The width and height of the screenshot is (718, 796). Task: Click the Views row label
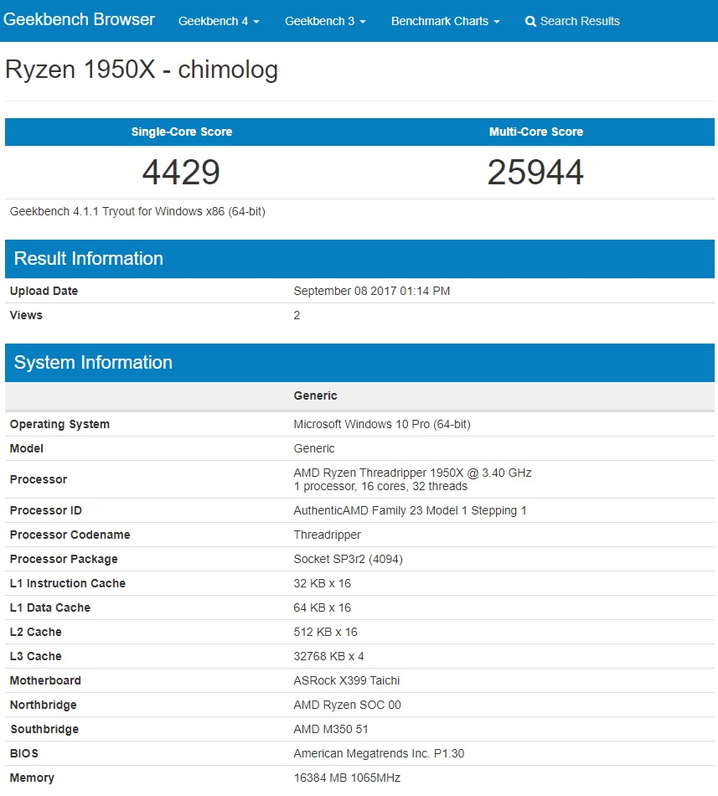point(26,315)
